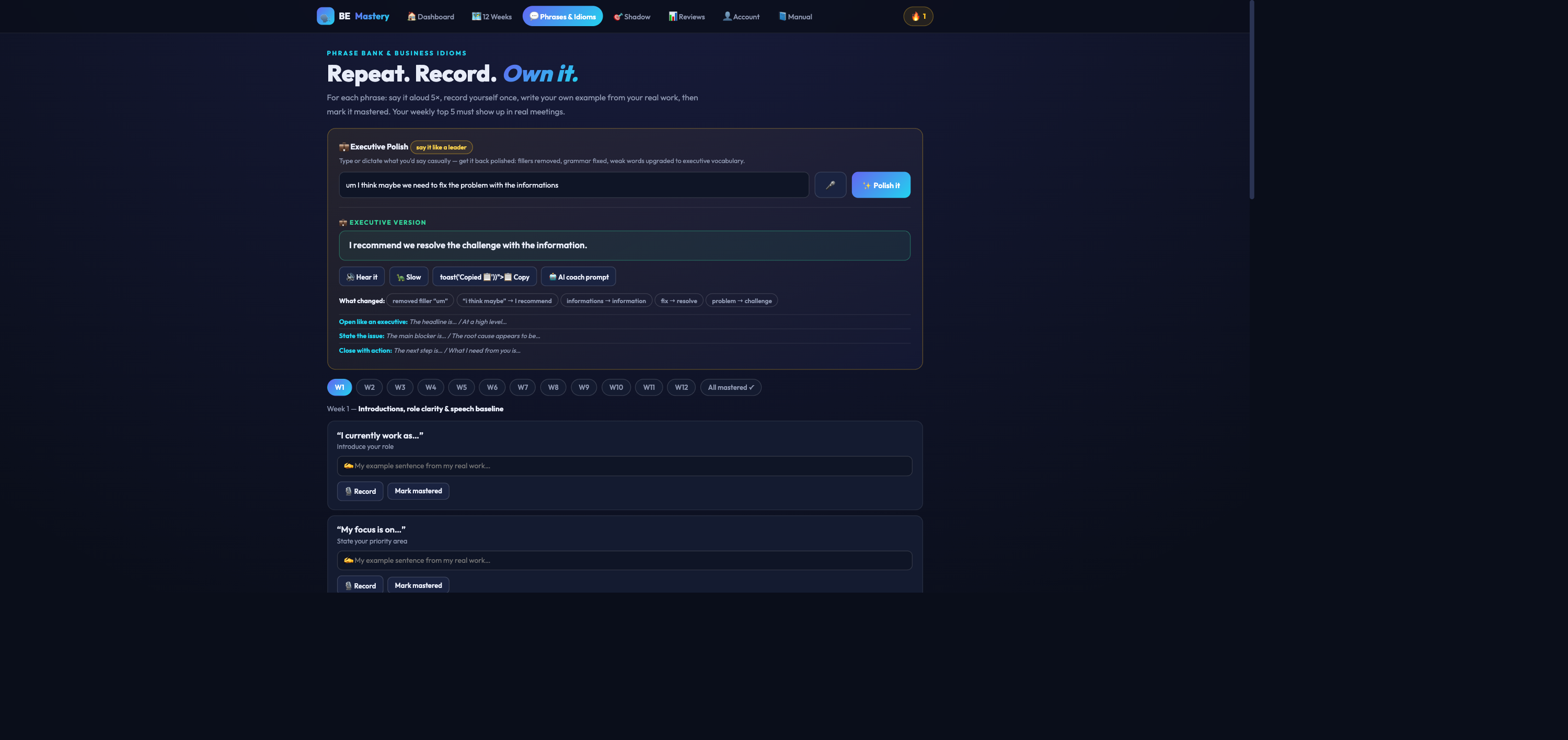
Task: Select the W9 week tab
Action: (584, 388)
